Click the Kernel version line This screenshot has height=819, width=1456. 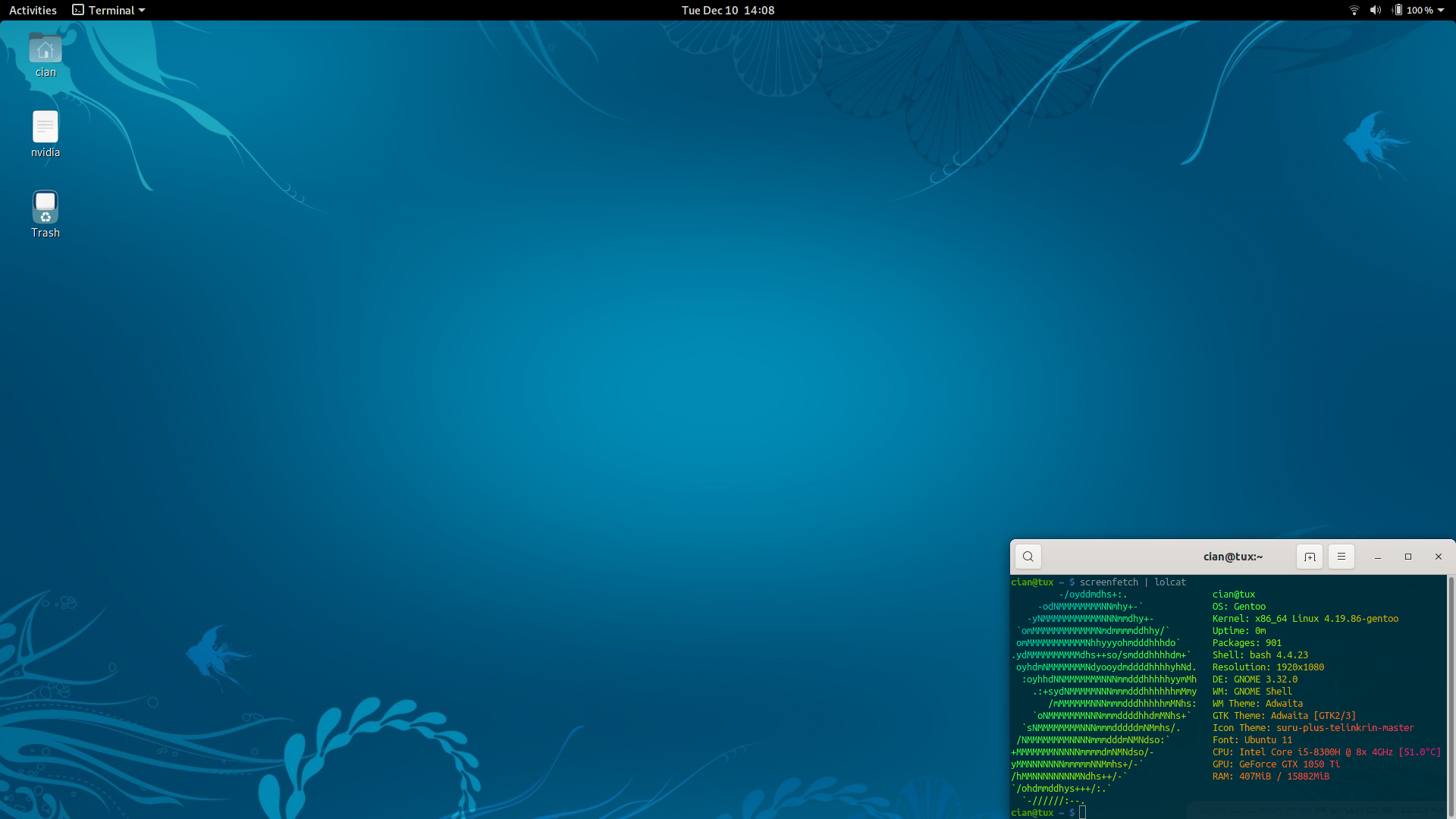(x=1305, y=619)
